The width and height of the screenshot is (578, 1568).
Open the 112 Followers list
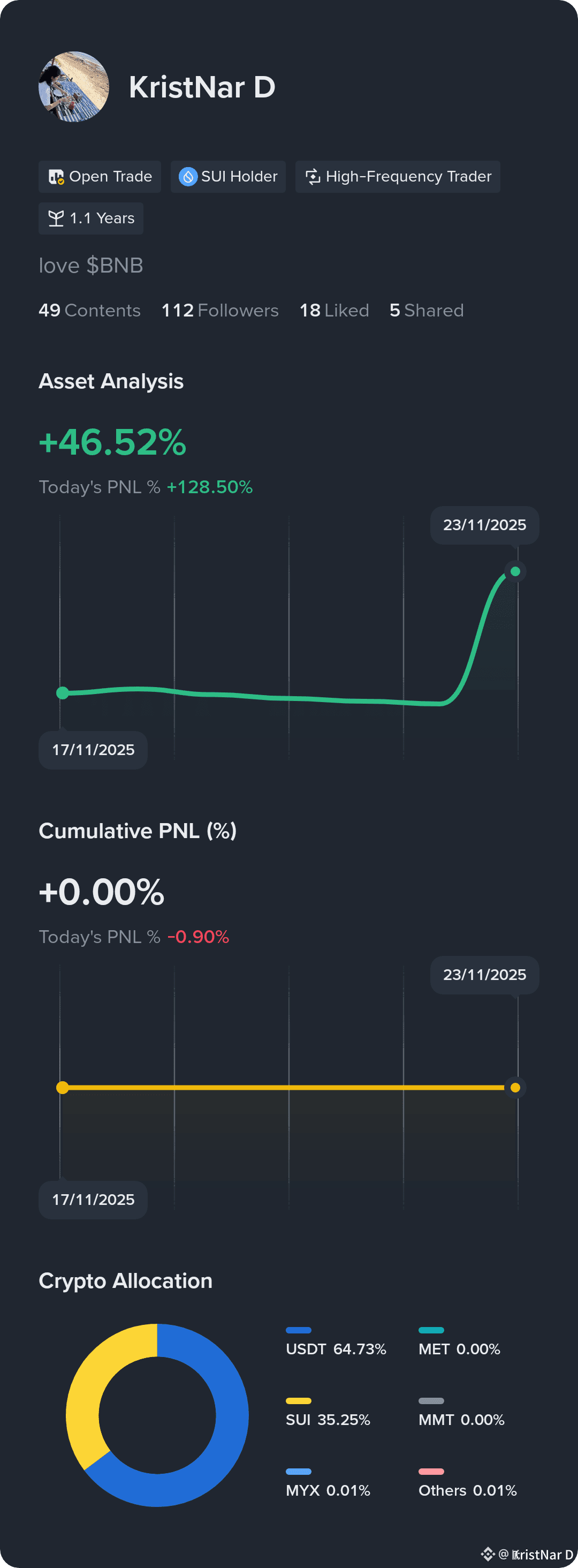click(x=219, y=311)
